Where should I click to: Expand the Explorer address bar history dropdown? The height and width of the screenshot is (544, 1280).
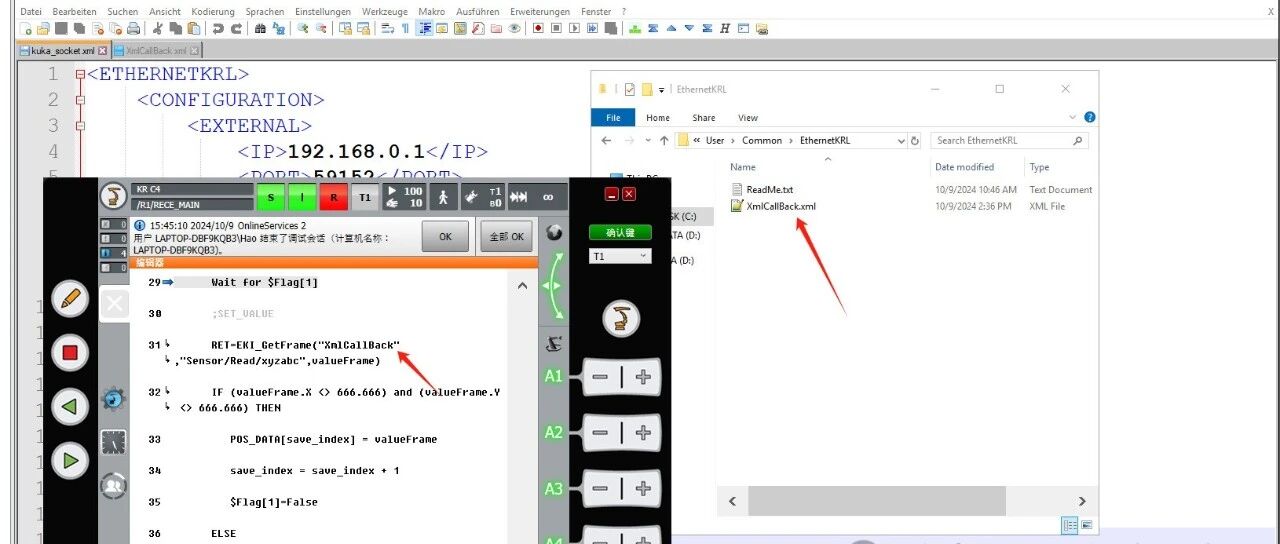point(901,140)
